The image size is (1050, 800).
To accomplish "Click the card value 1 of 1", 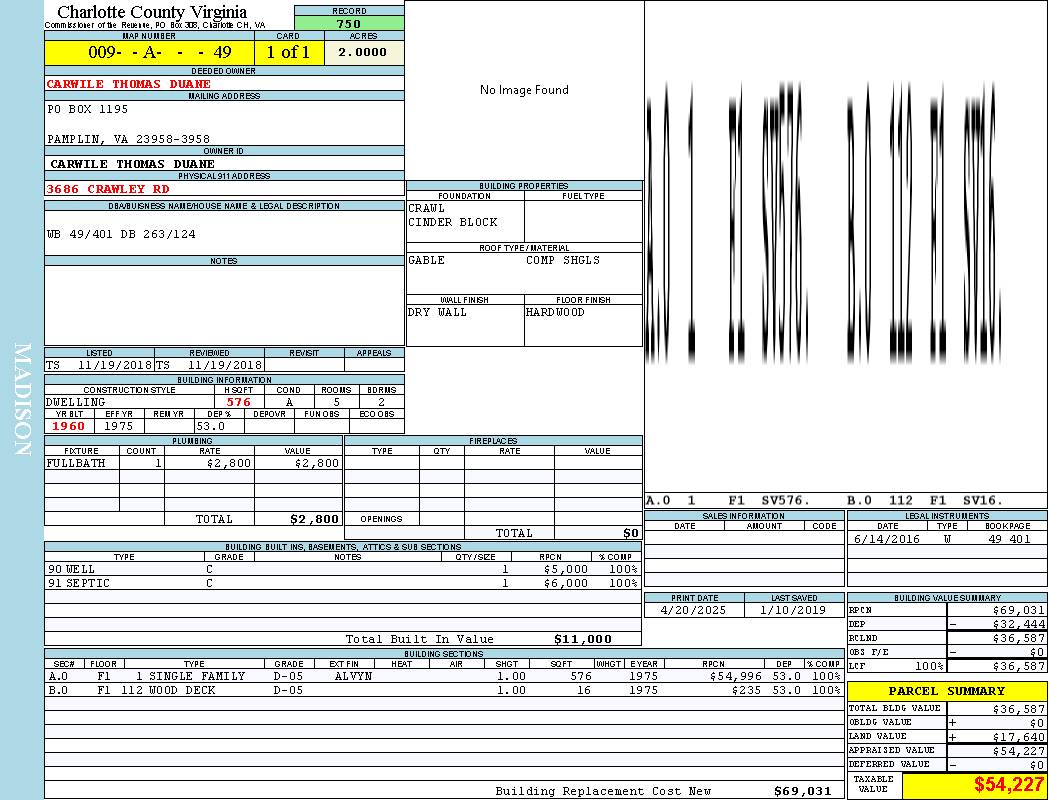I will [x=289, y=52].
